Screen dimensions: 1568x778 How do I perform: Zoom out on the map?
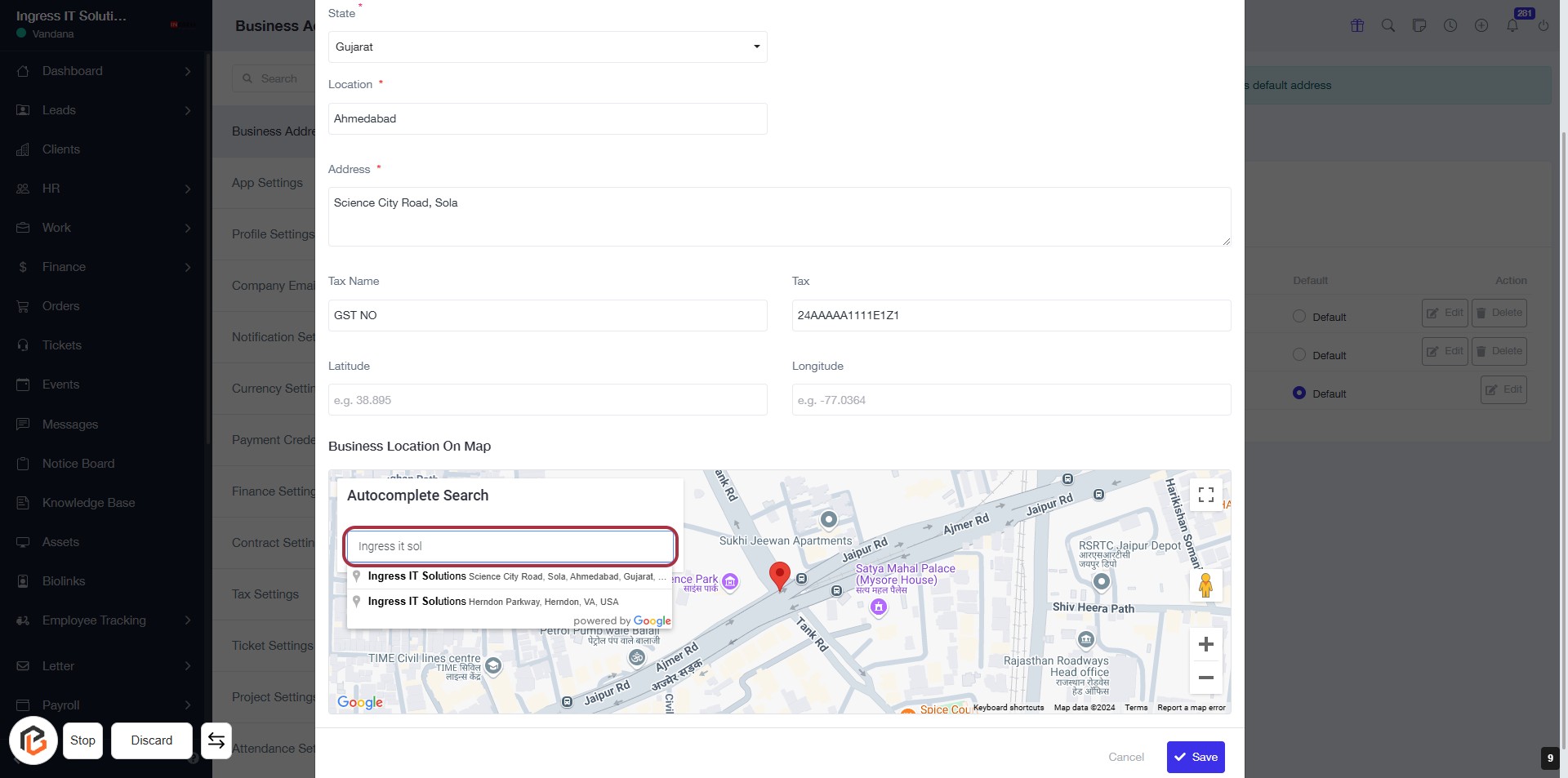(x=1205, y=678)
